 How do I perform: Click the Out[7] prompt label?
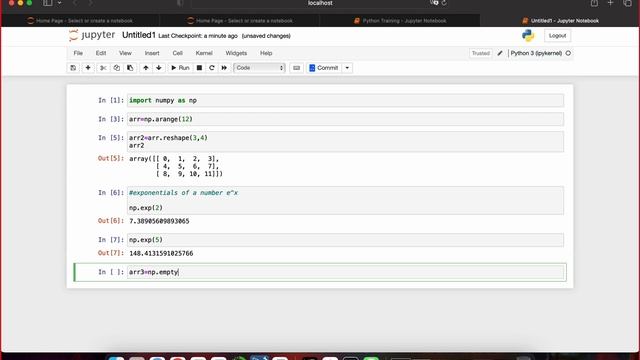(111, 253)
